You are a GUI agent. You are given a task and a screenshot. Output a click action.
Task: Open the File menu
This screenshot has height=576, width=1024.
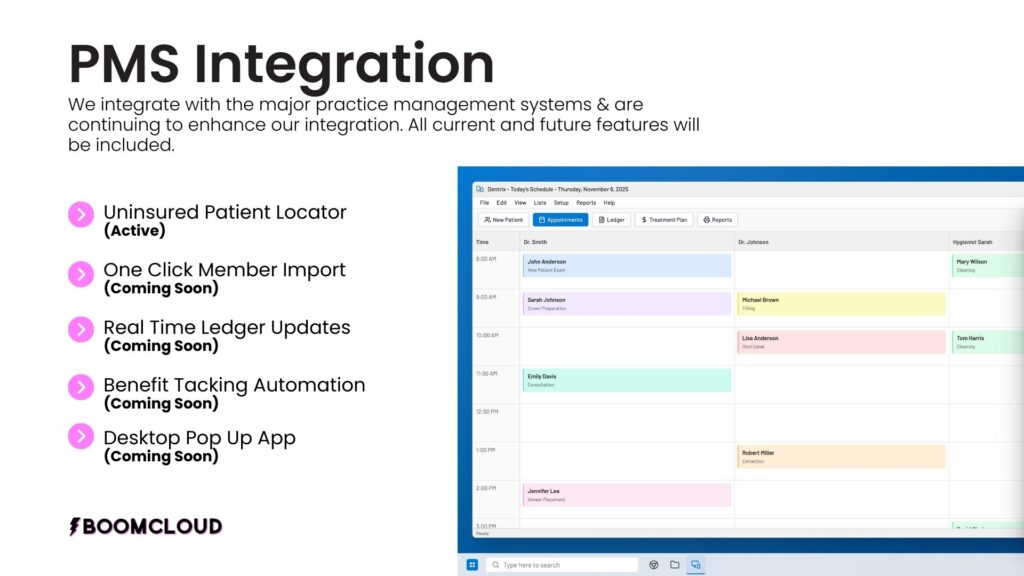coord(485,203)
